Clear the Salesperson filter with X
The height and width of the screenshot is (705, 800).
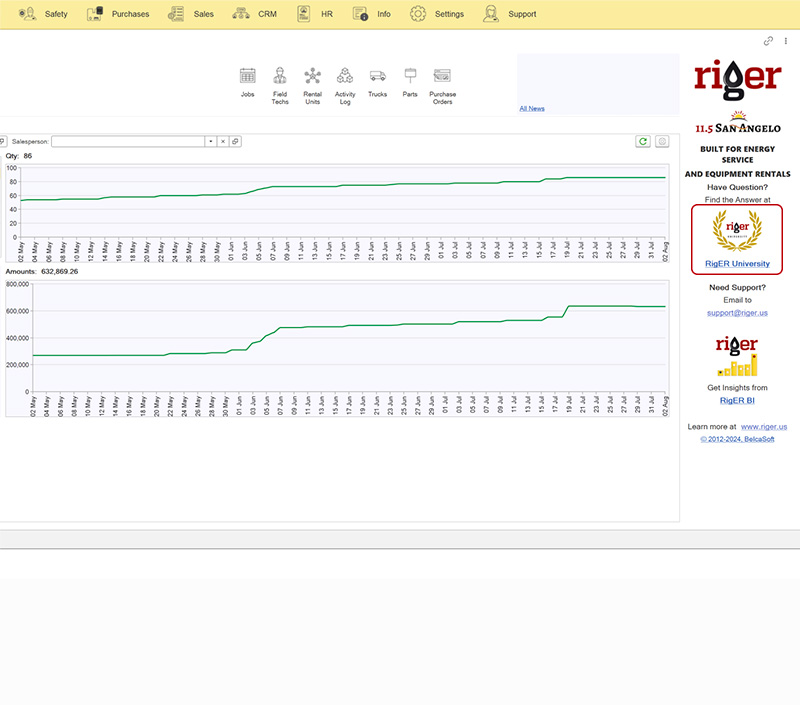point(223,142)
